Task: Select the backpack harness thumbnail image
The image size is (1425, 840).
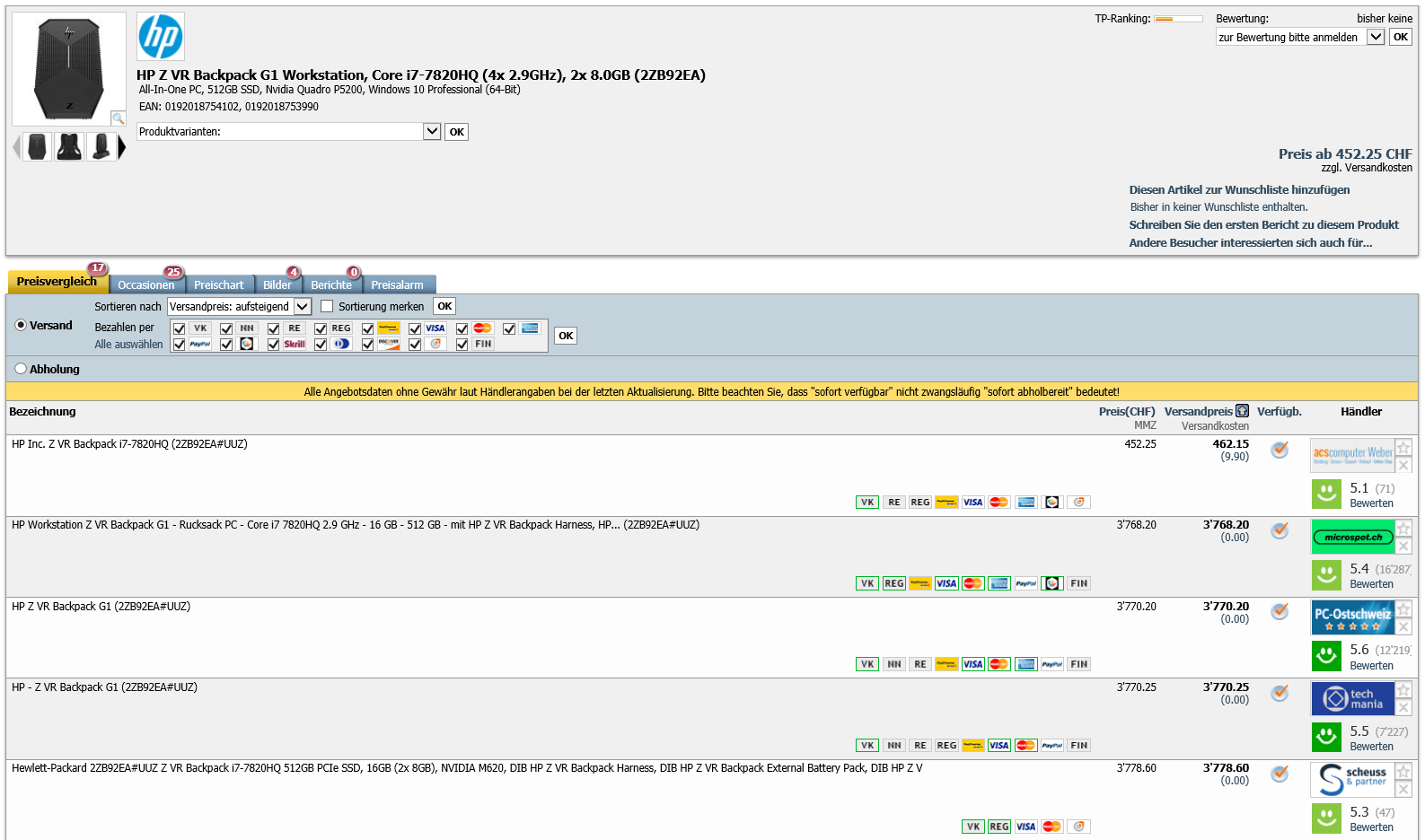Action: pyautogui.click(x=69, y=146)
